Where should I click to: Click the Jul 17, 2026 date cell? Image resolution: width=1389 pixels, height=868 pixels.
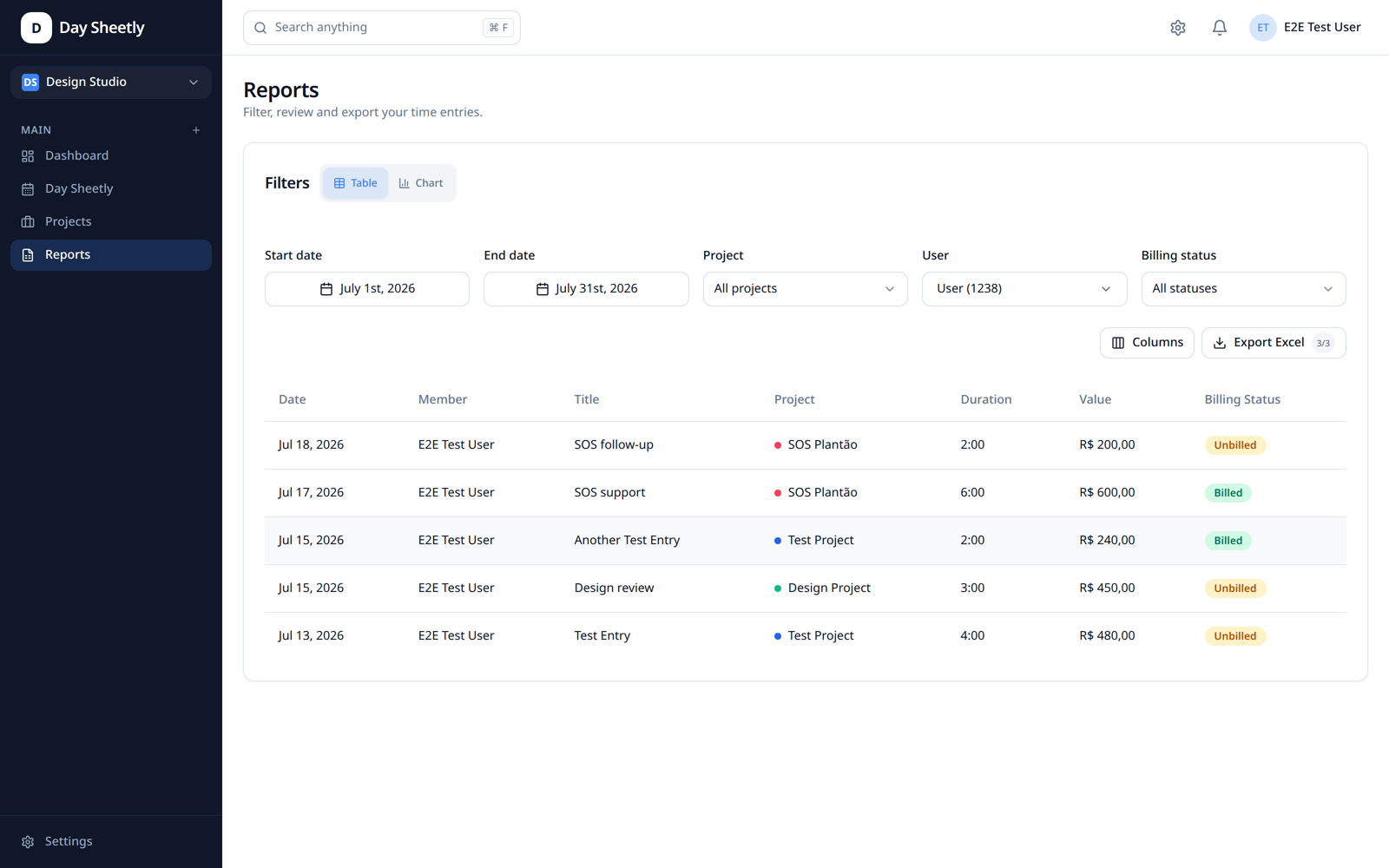click(311, 493)
